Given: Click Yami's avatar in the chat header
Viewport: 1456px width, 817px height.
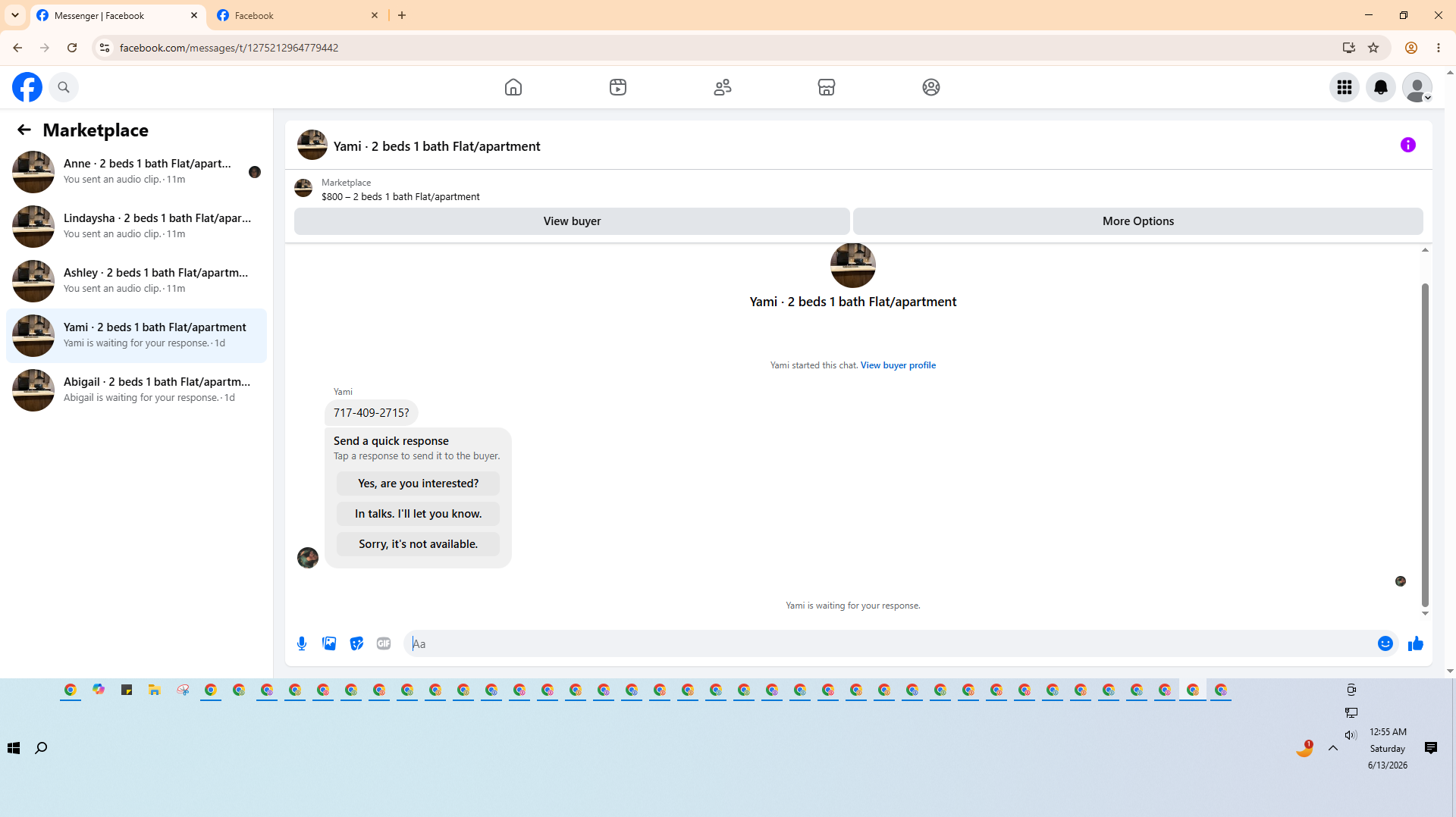Looking at the screenshot, I should [312, 145].
